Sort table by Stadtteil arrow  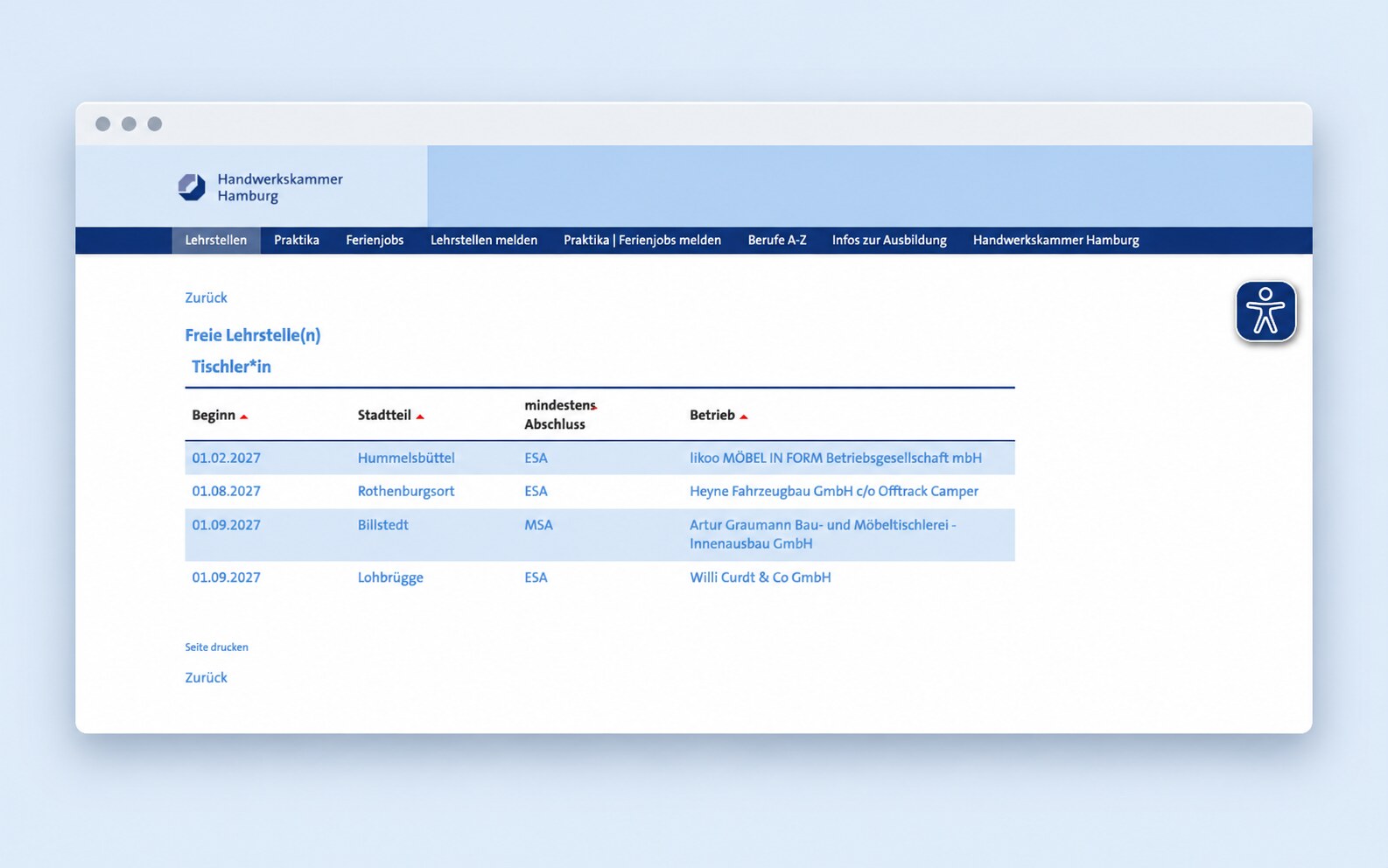420,416
